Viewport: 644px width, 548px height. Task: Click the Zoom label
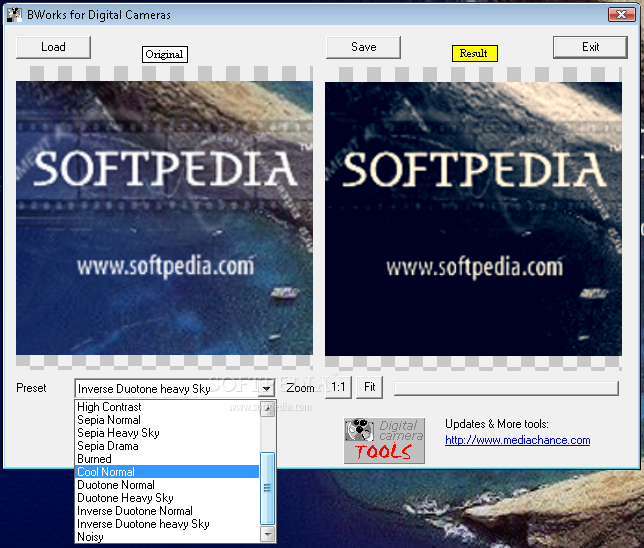point(300,388)
